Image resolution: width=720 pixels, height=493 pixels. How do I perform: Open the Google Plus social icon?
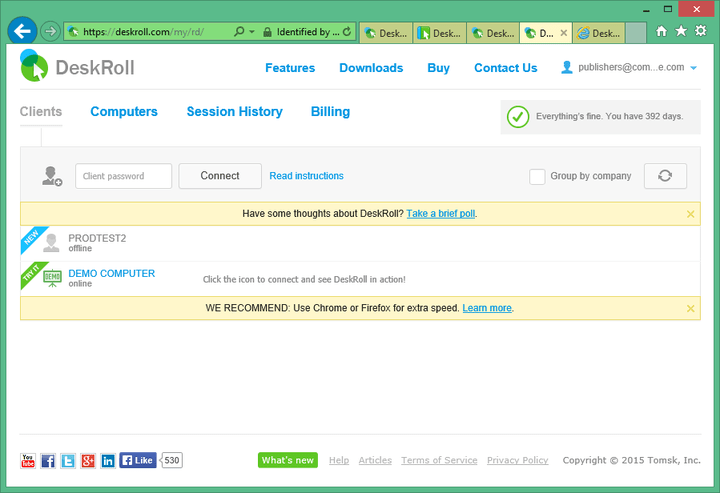(x=88, y=460)
